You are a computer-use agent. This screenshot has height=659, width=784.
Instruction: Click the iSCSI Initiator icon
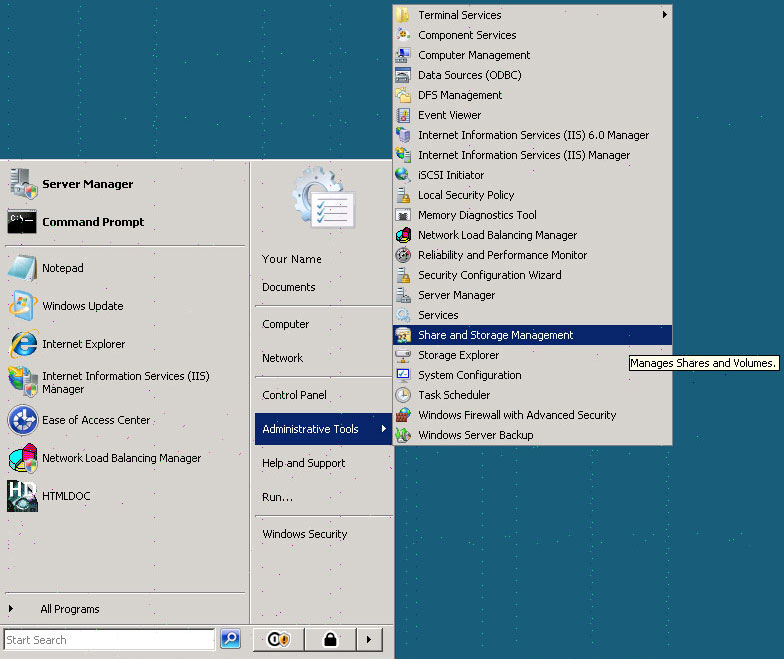(x=403, y=175)
